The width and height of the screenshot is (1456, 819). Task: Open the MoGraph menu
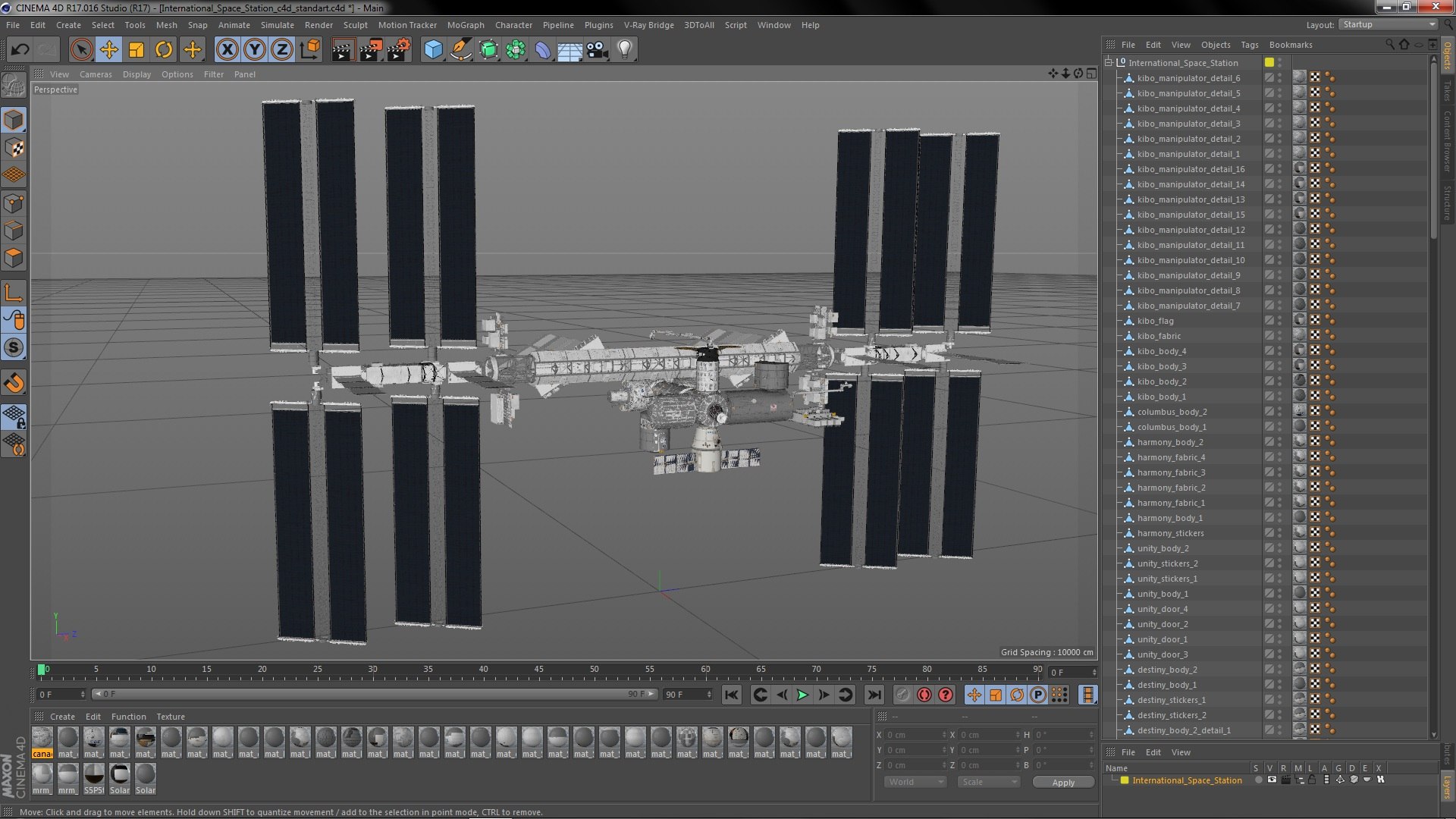tap(466, 25)
